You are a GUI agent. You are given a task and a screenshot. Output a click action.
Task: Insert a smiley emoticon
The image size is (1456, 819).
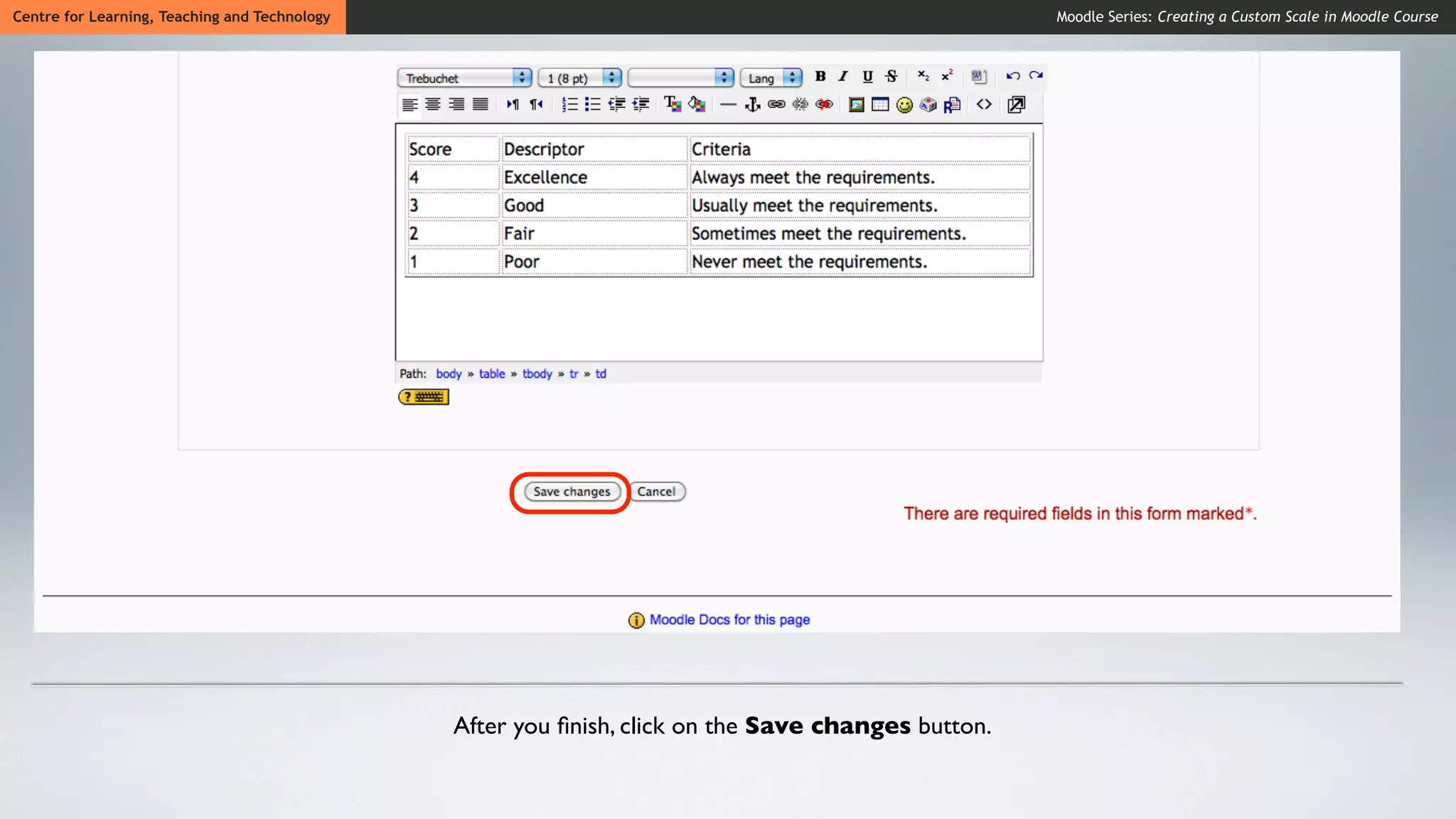click(x=904, y=105)
